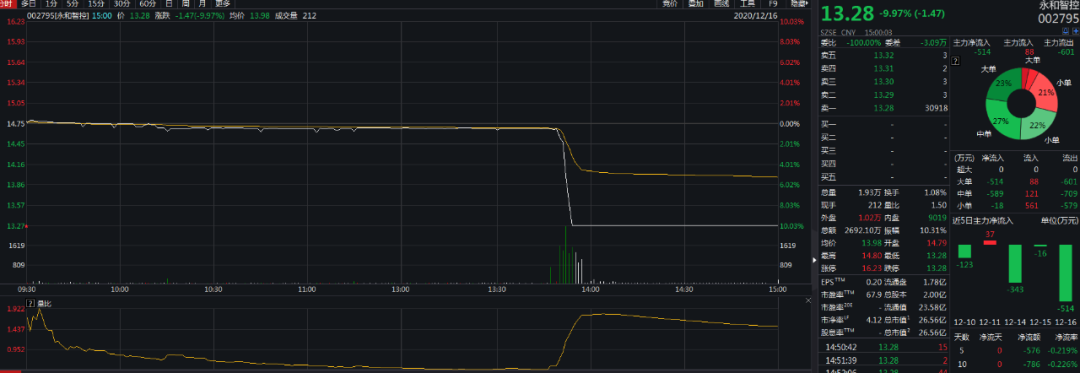Click the 12-16 net inflow bar
1080x373 pixels.
(x=1066, y=273)
